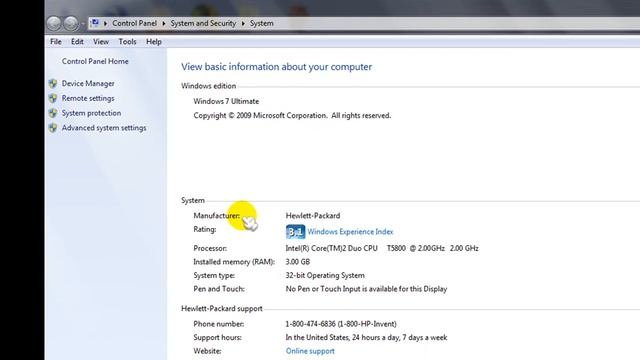Click the 'Pen and Touch:' label
The width and height of the screenshot is (640, 360).
219,289
